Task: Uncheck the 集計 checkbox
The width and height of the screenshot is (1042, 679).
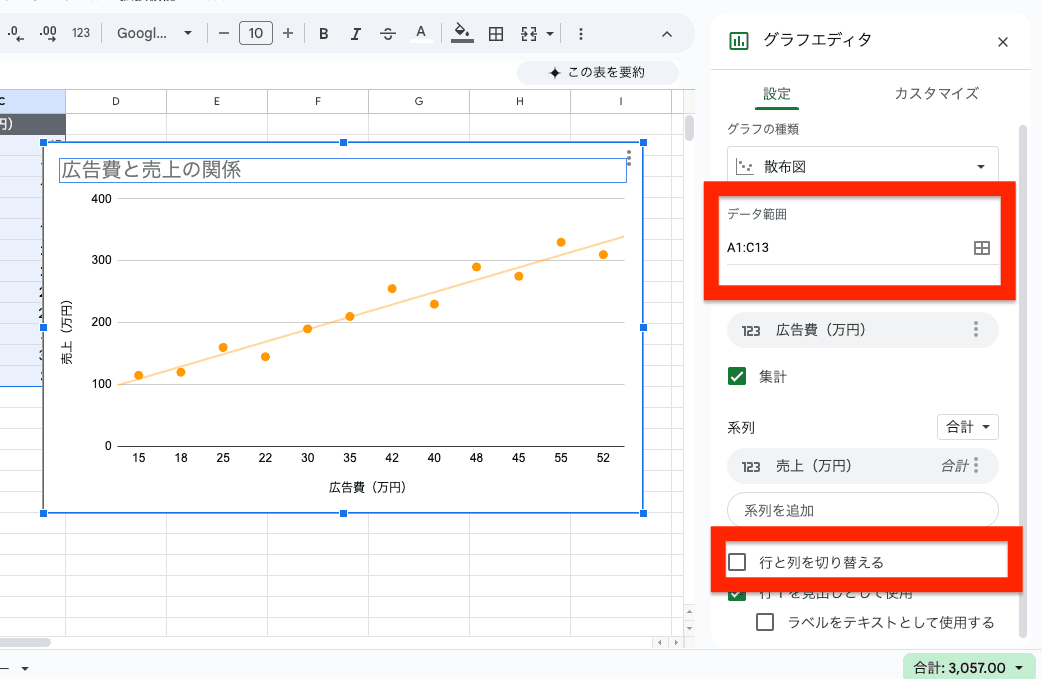Action: tap(737, 377)
